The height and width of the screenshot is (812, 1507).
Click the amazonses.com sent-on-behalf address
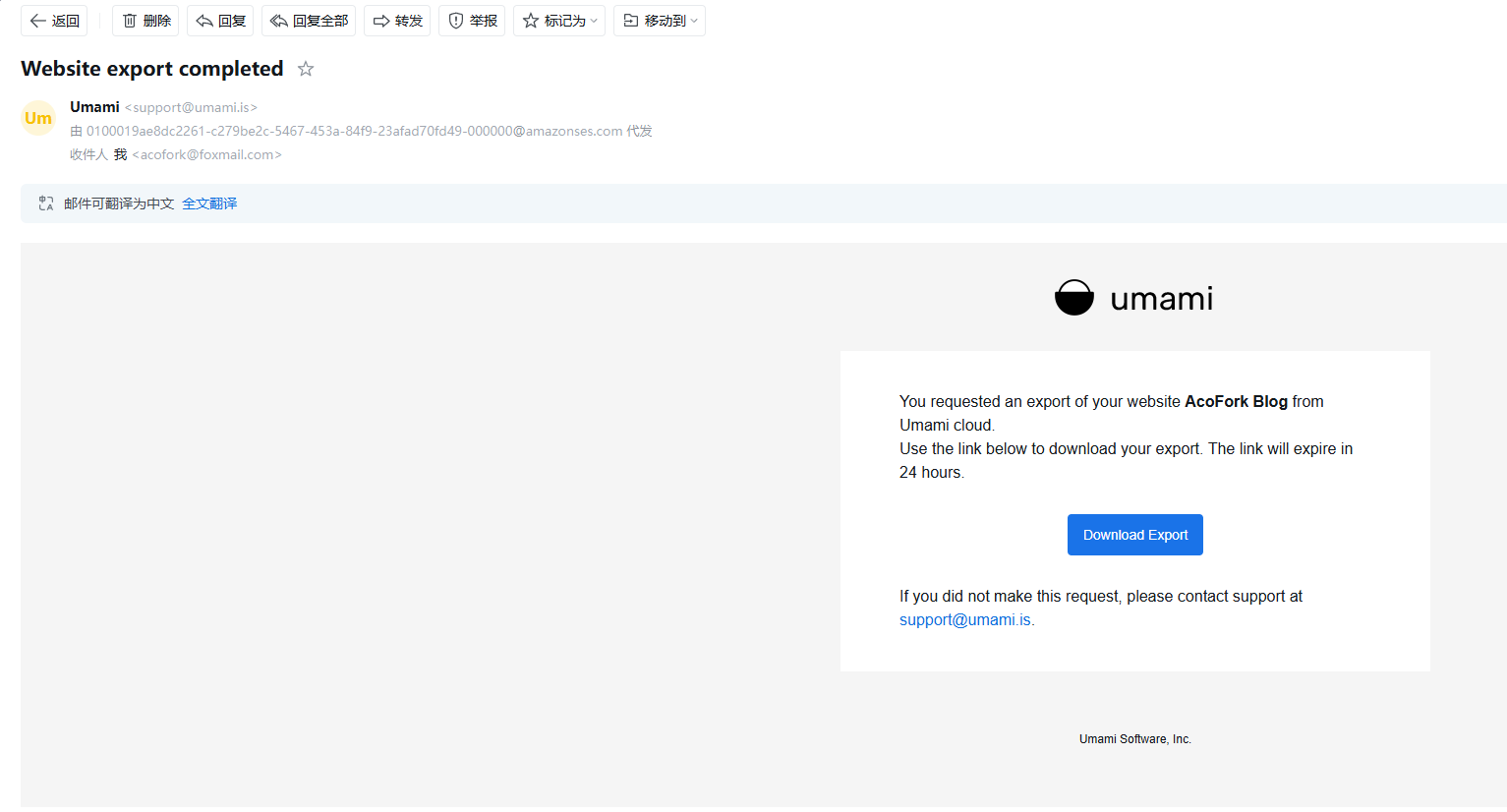click(x=354, y=131)
